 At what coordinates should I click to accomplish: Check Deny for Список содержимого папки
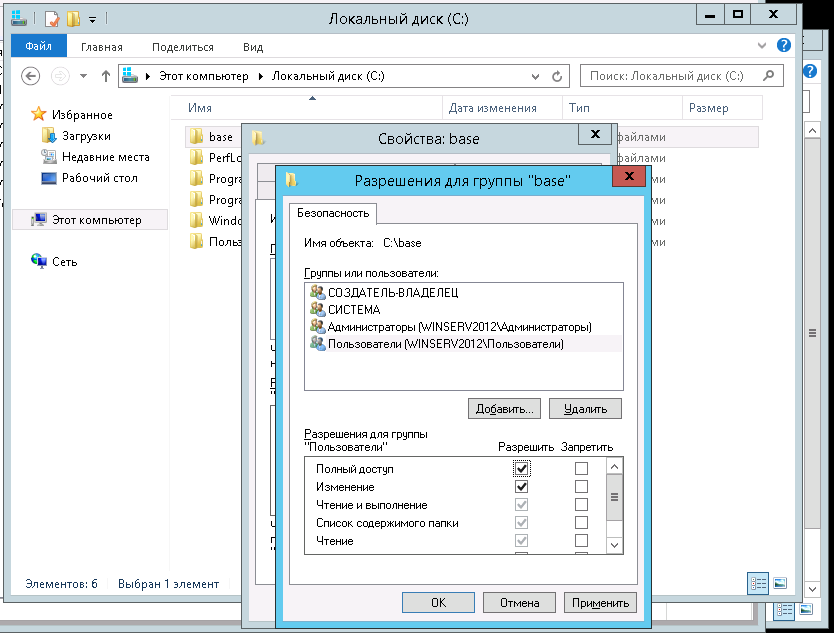tap(581, 523)
